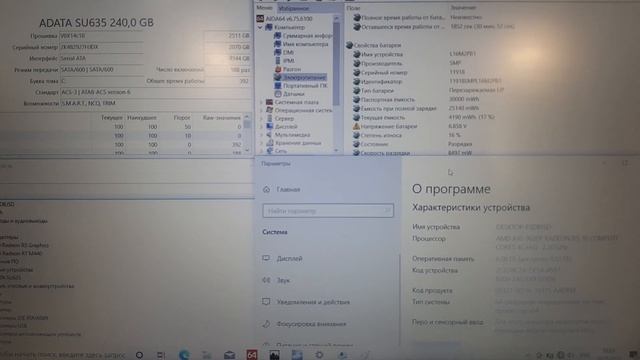This screenshot has height=360, width=640.
Task: Select Дисплей category in AIDA64 tree
Action: tap(286, 127)
